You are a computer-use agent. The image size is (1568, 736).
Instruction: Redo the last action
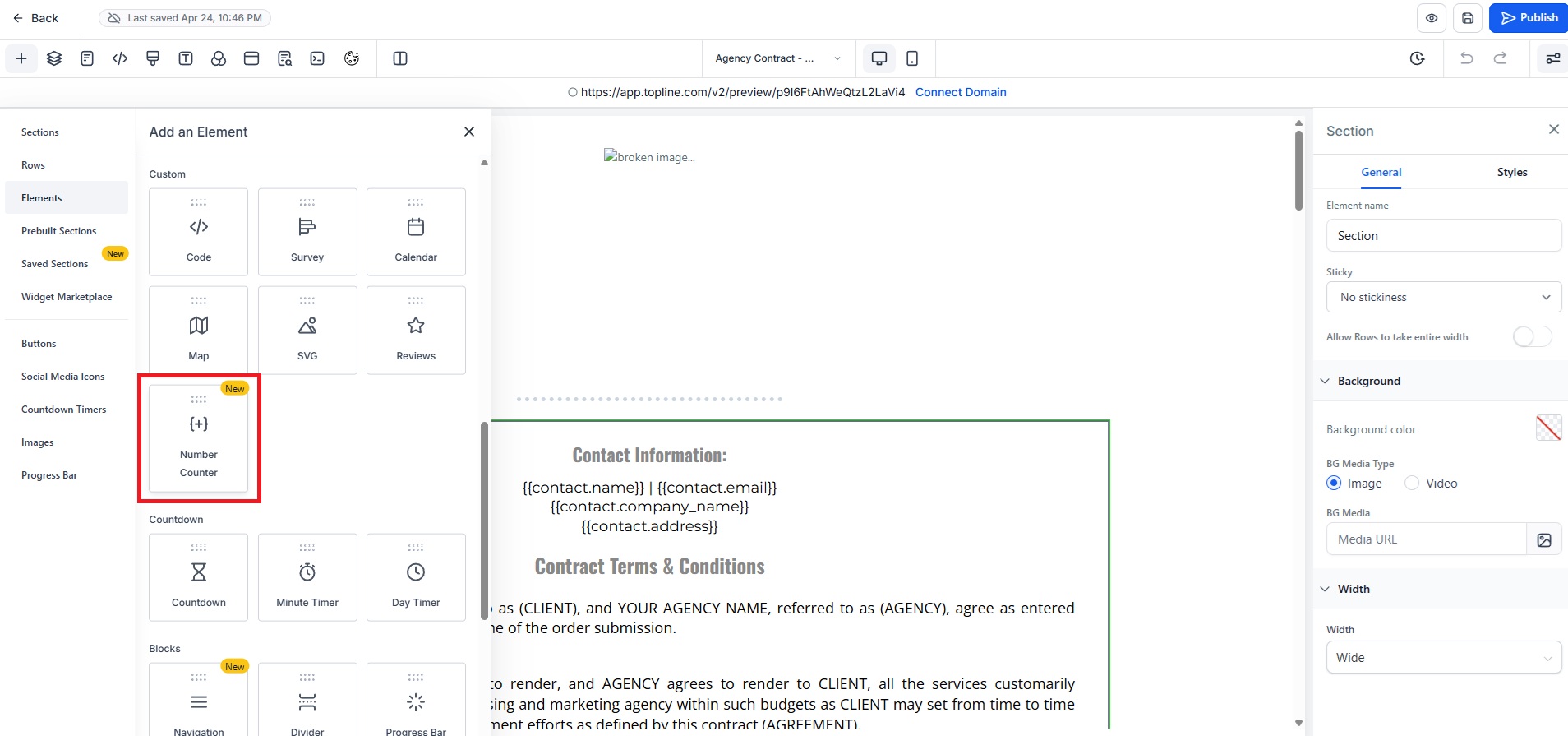pos(1500,58)
